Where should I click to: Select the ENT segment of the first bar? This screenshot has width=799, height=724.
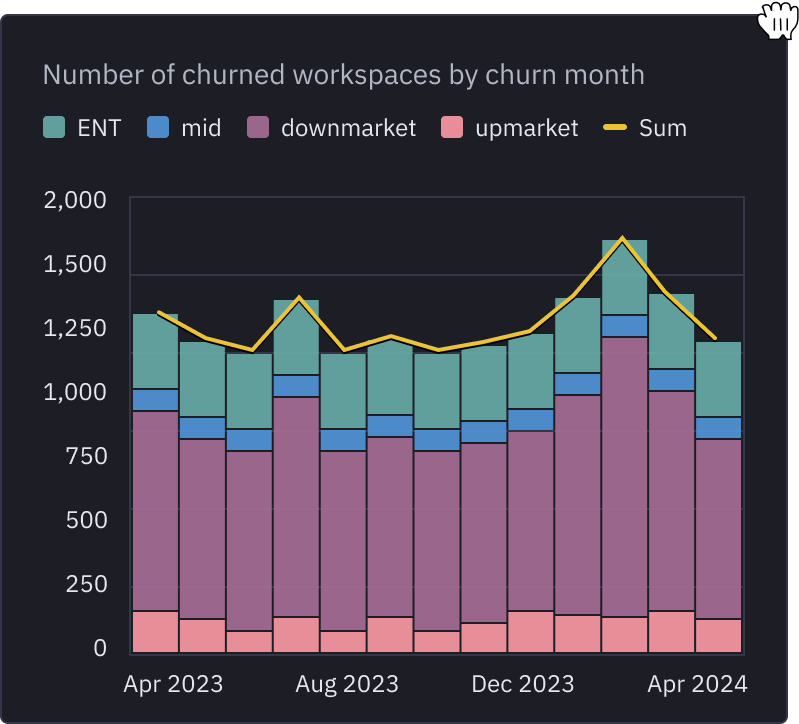coord(155,351)
